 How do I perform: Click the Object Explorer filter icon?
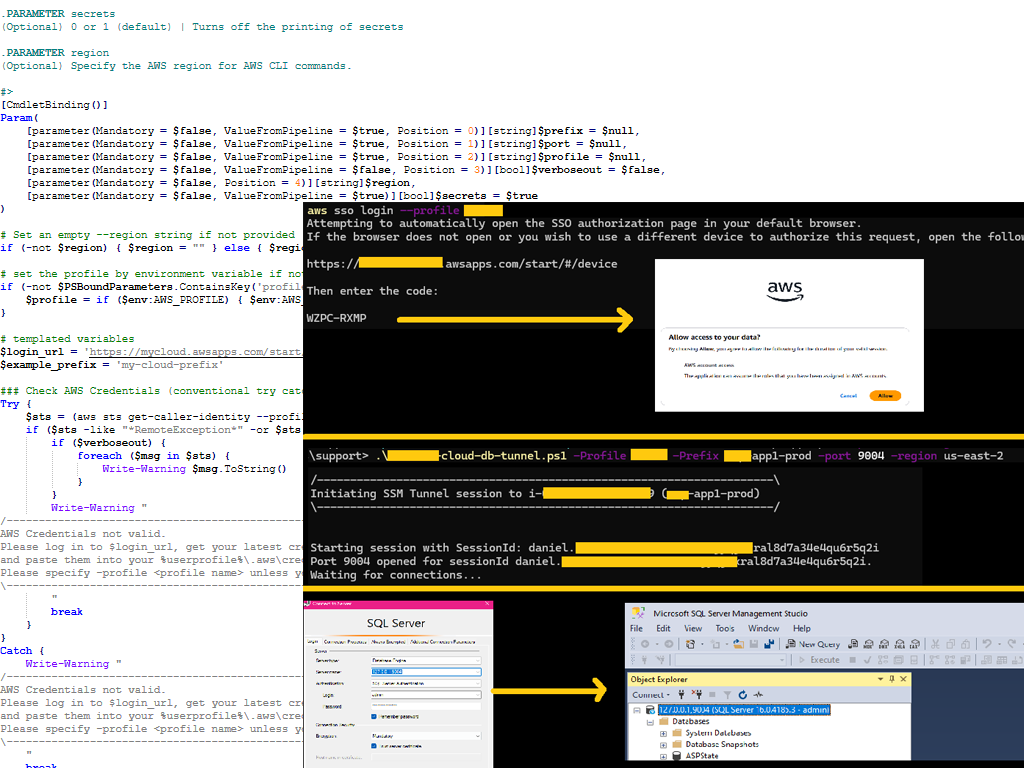click(727, 694)
